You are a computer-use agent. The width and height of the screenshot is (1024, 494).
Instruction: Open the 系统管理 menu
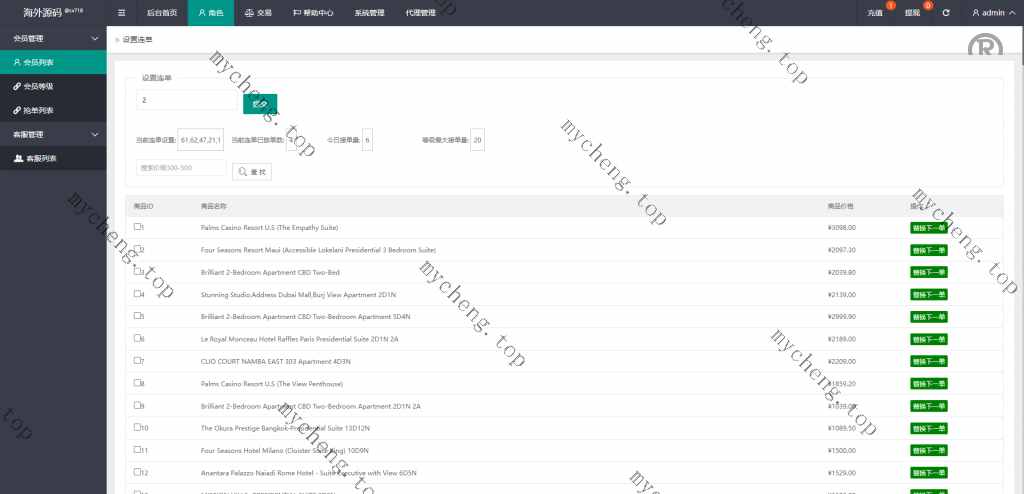pyautogui.click(x=369, y=13)
